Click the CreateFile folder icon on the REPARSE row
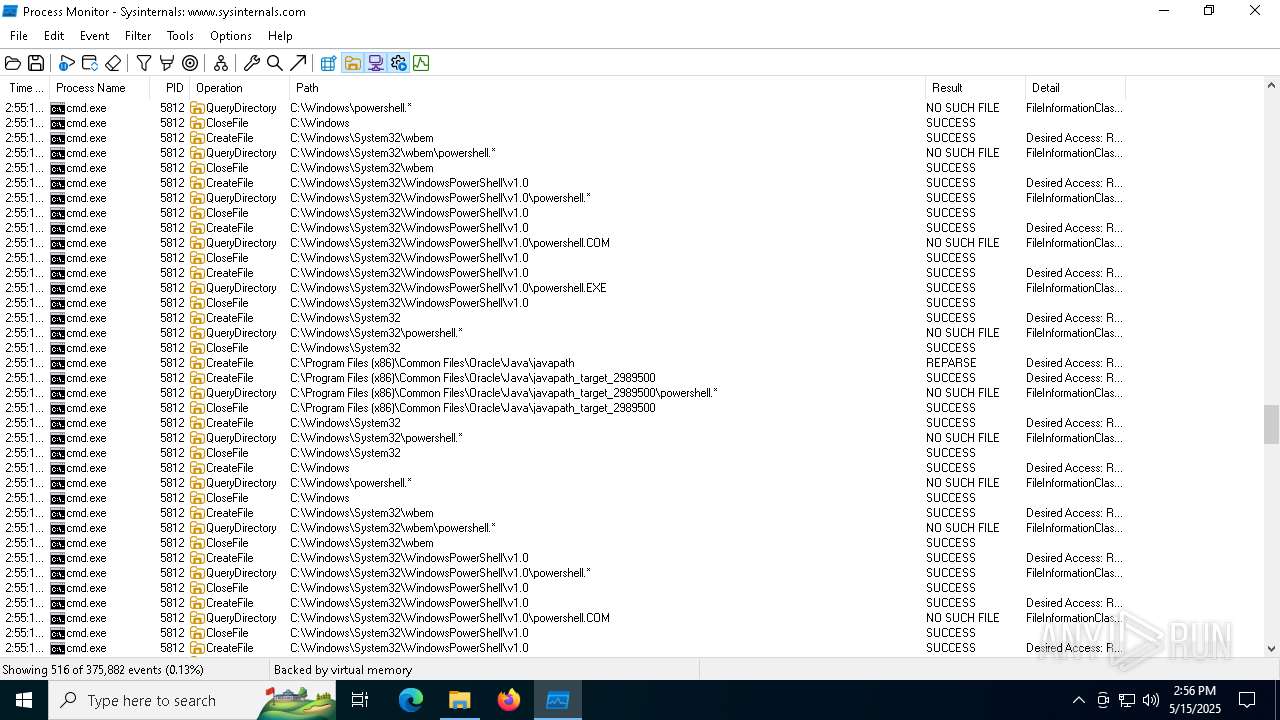The height and width of the screenshot is (720, 1280). (x=197, y=363)
